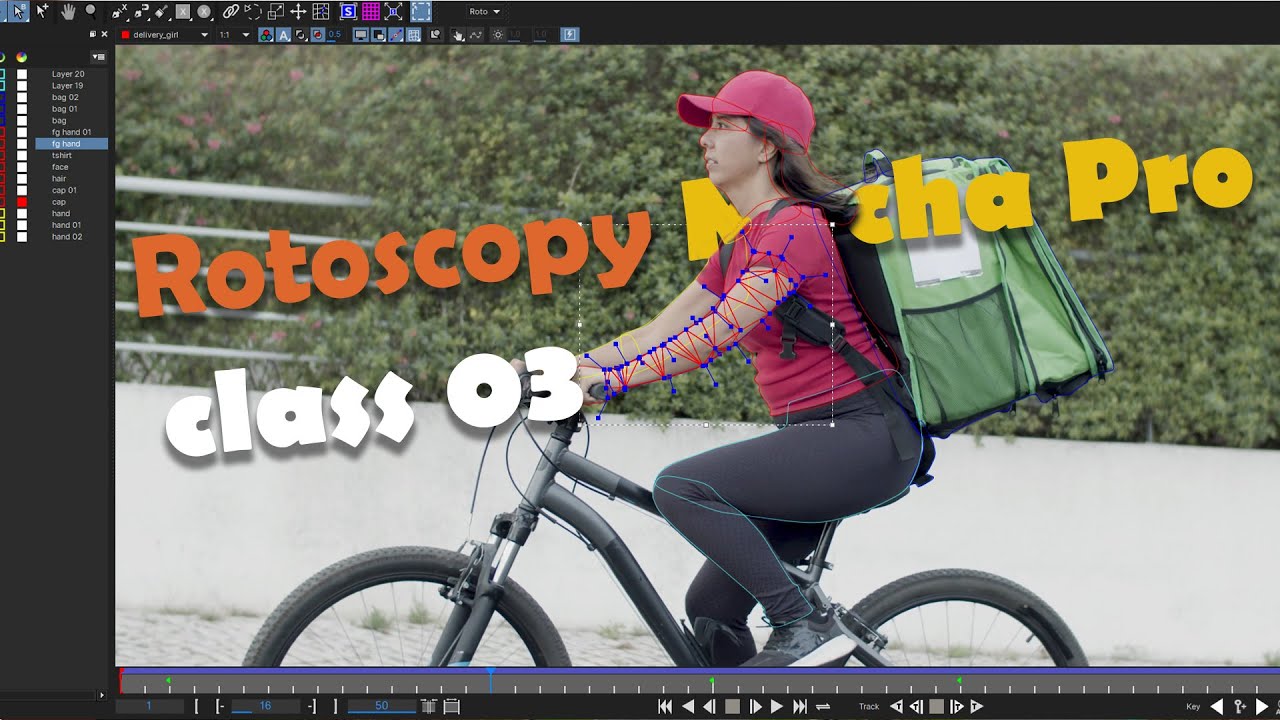The image size is (1280, 720).
Task: Click the white matte swatch for Layer 20
Action: 22,74
